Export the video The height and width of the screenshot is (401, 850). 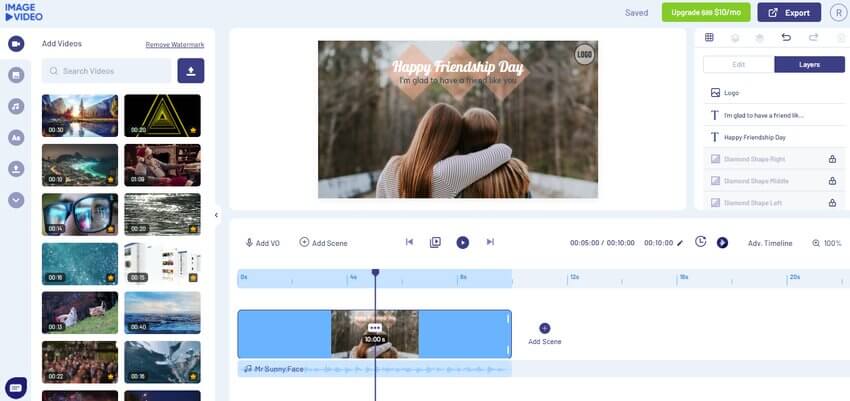(789, 12)
